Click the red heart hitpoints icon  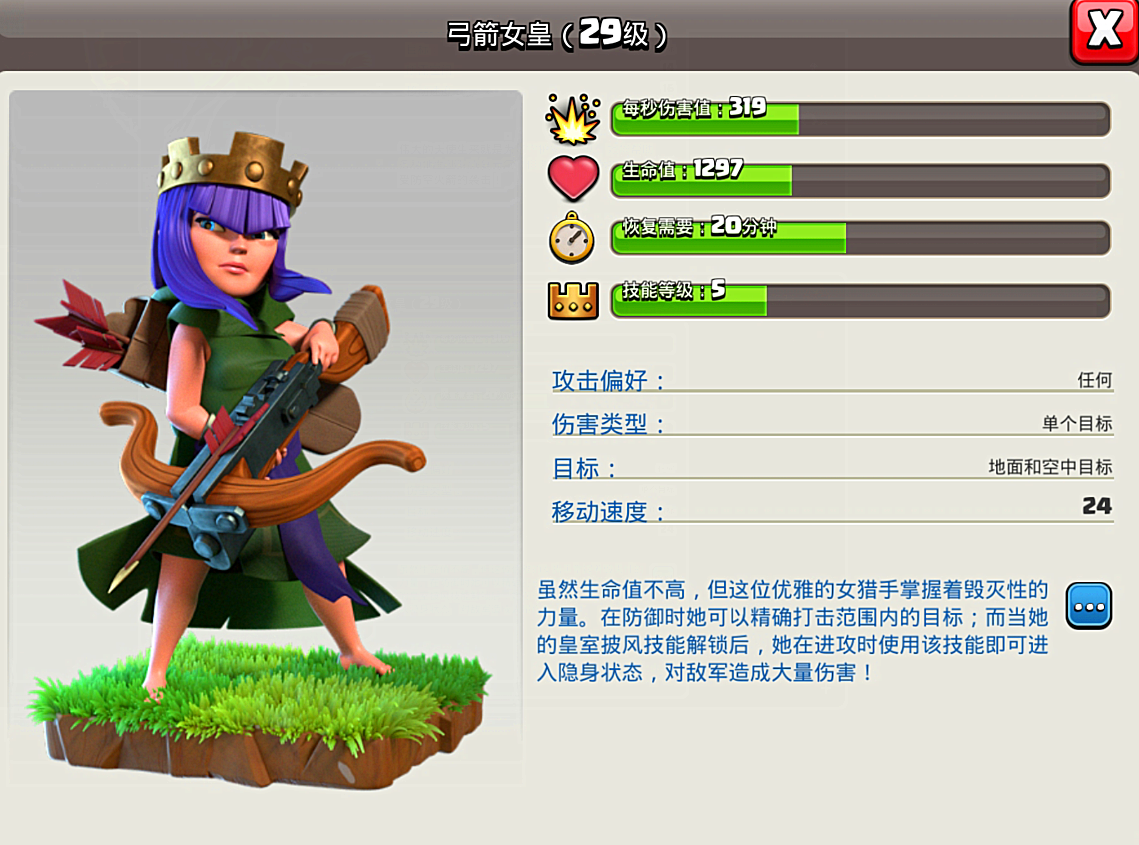pyautogui.click(x=573, y=178)
